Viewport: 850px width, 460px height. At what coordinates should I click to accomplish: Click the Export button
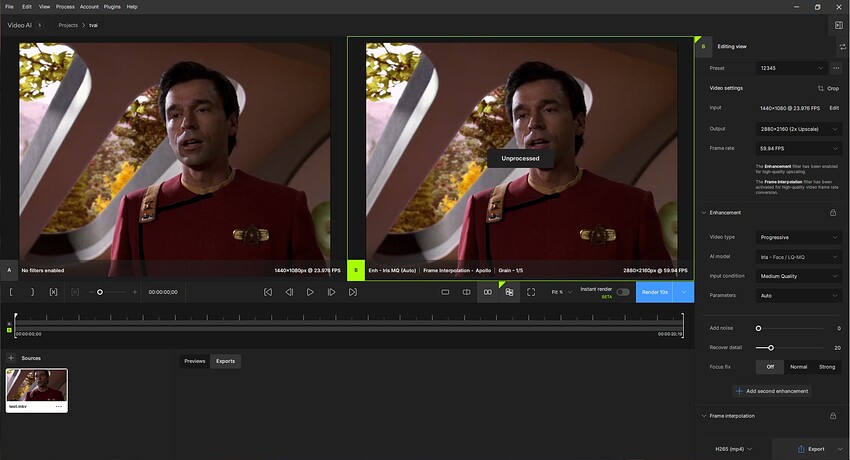pos(811,449)
